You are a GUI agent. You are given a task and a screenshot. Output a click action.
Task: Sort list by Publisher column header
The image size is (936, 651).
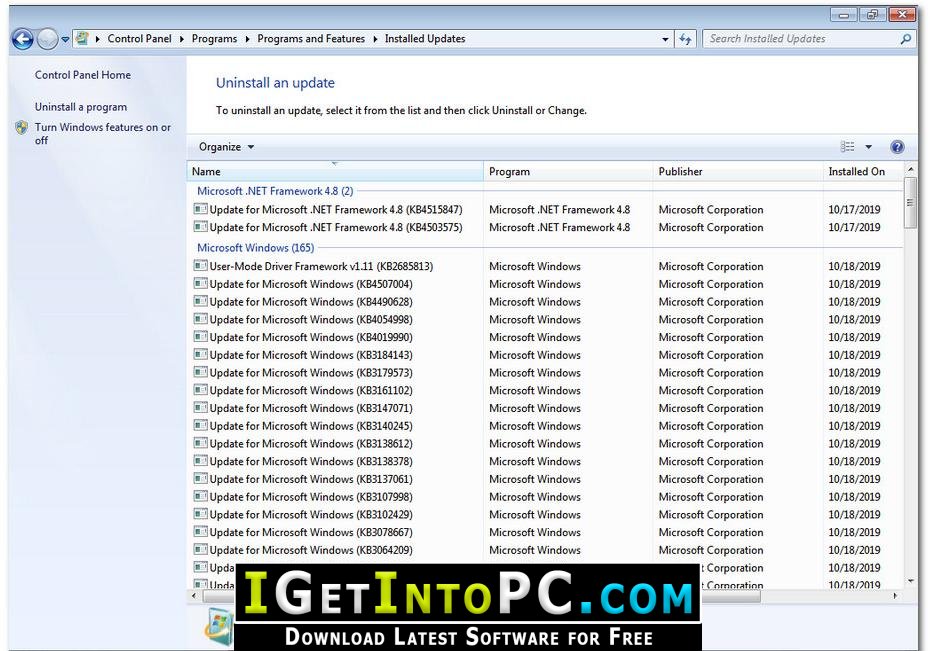point(738,171)
